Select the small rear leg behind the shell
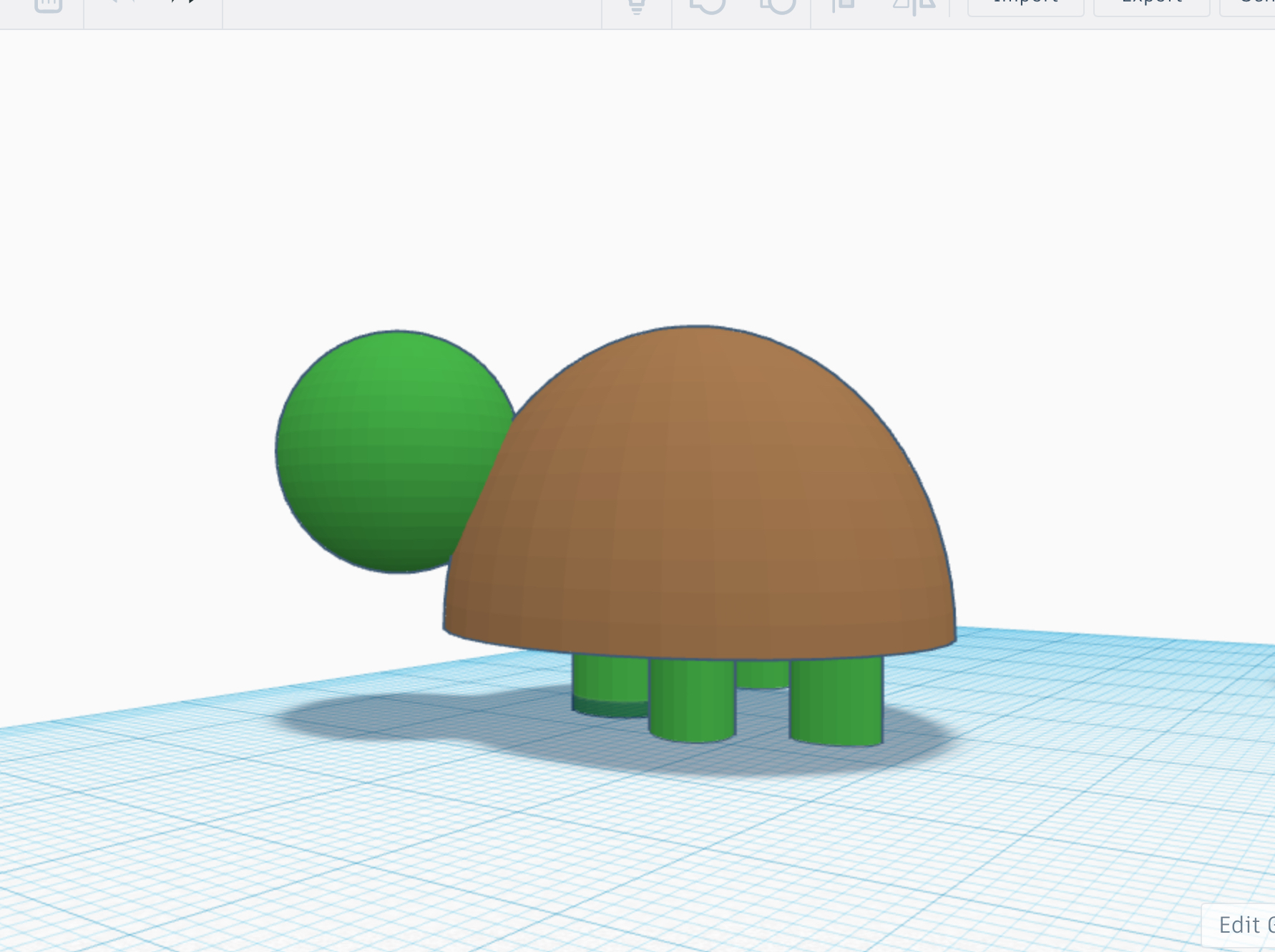This screenshot has height=952, width=1275. pos(763,674)
